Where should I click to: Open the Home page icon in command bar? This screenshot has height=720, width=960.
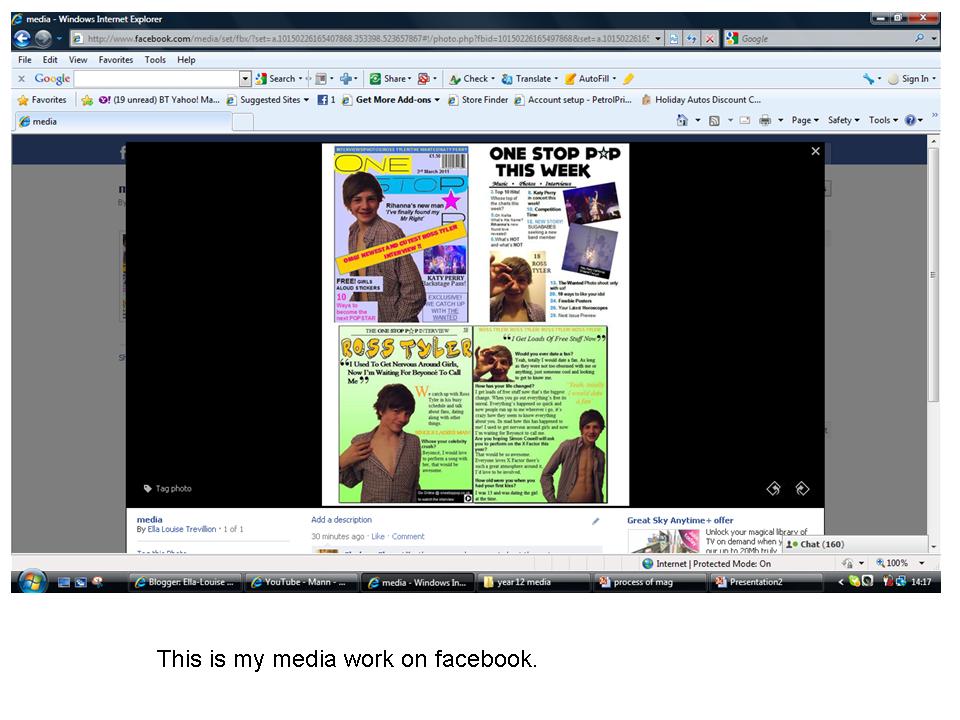(682, 121)
